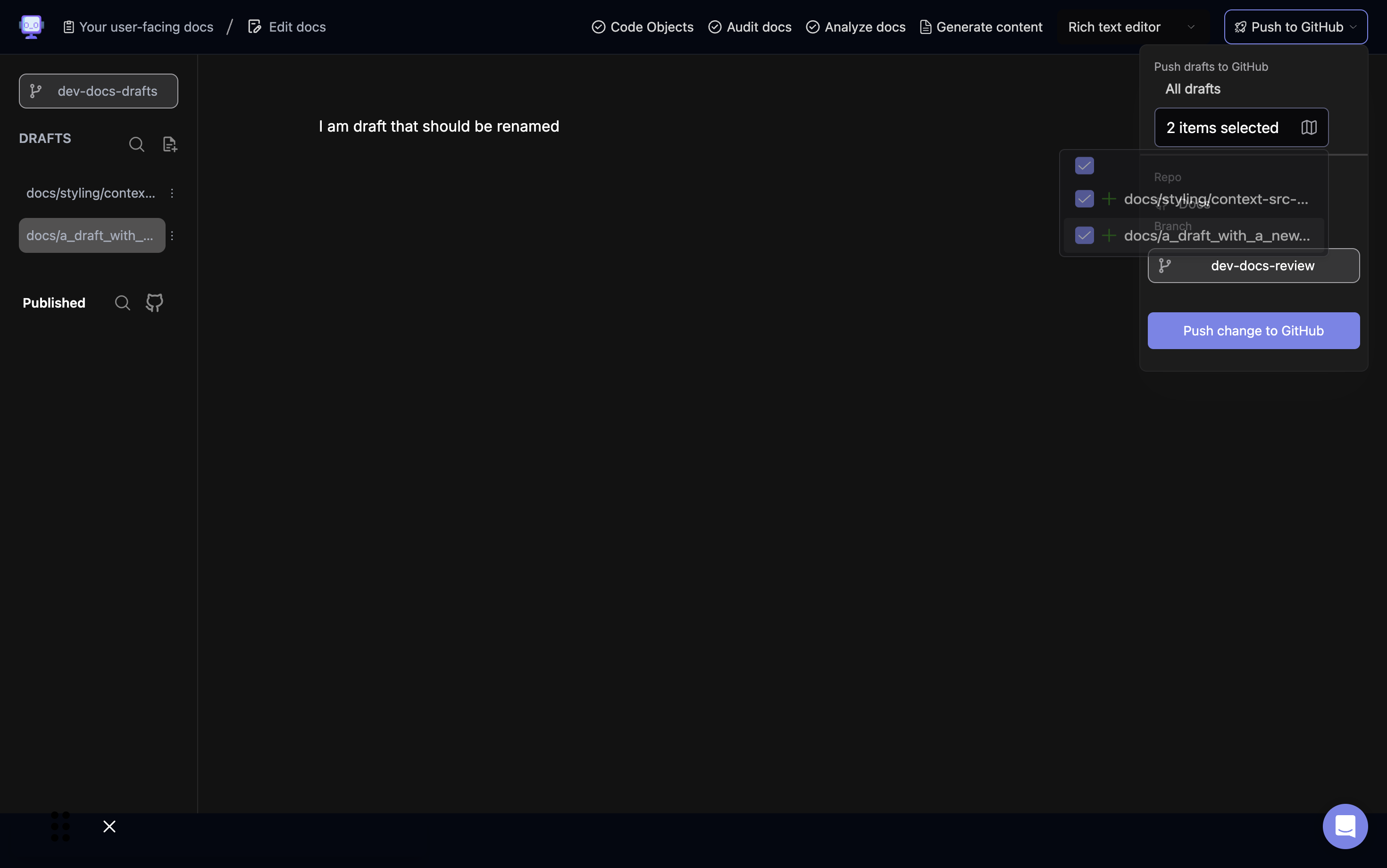The width and height of the screenshot is (1387, 868).
Task: Click the three-dot menu on docs/styling/context...
Action: click(172, 193)
